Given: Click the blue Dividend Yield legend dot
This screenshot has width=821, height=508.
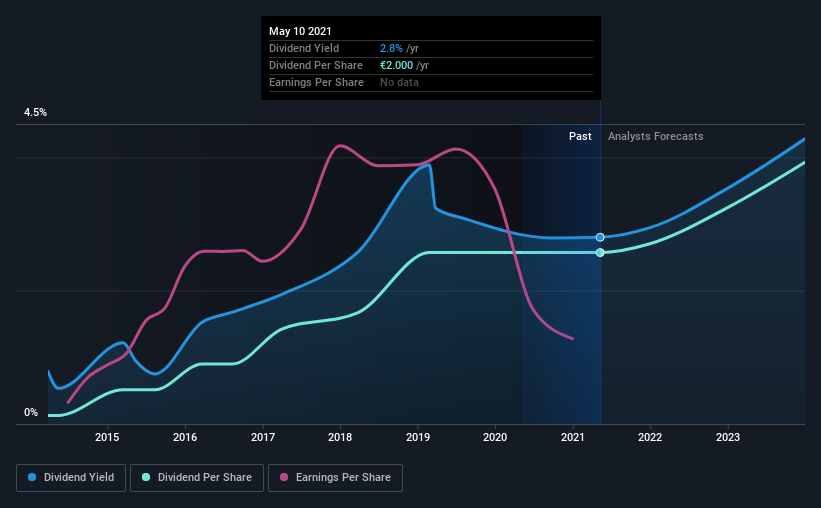Looking at the screenshot, I should click(32, 477).
